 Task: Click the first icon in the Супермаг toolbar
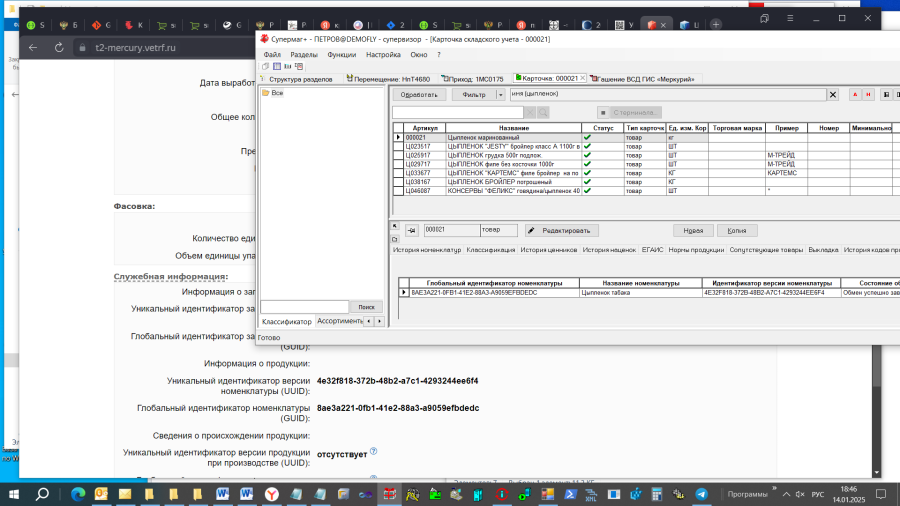click(x=266, y=67)
